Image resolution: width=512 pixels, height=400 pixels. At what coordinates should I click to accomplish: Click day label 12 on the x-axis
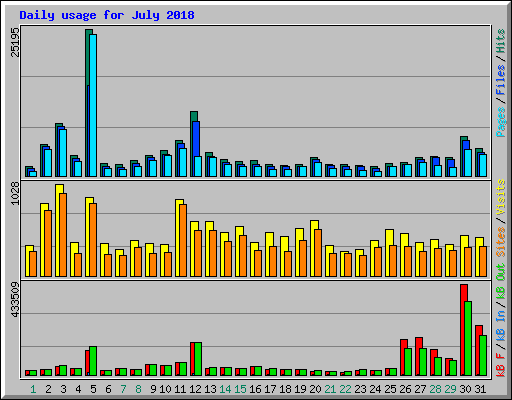pyautogui.click(x=195, y=389)
